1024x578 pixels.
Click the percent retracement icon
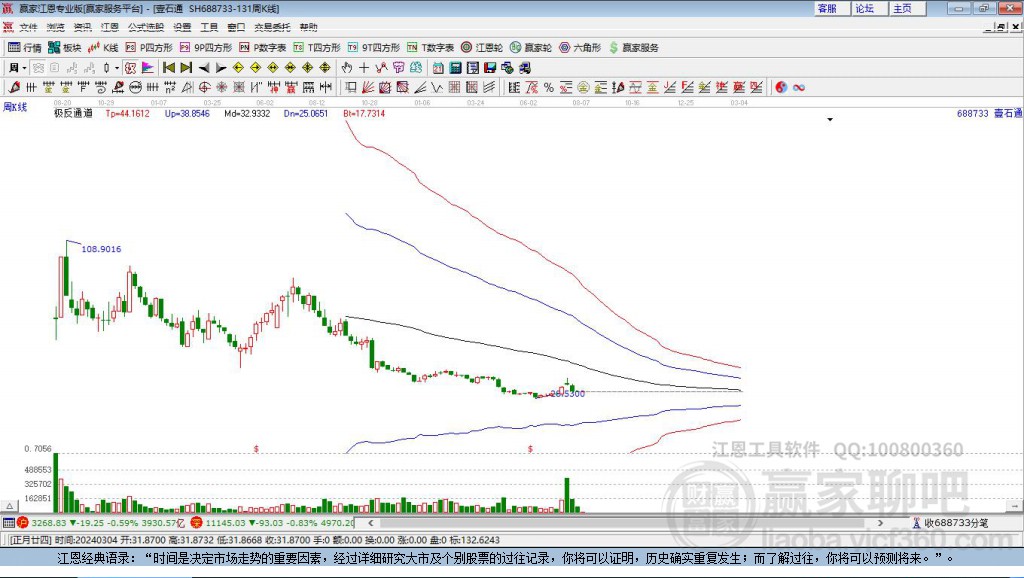click(549, 87)
